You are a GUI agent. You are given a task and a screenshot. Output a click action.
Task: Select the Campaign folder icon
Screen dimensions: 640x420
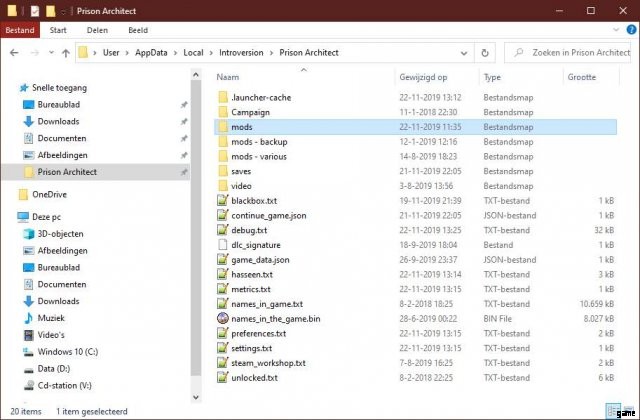pos(223,112)
